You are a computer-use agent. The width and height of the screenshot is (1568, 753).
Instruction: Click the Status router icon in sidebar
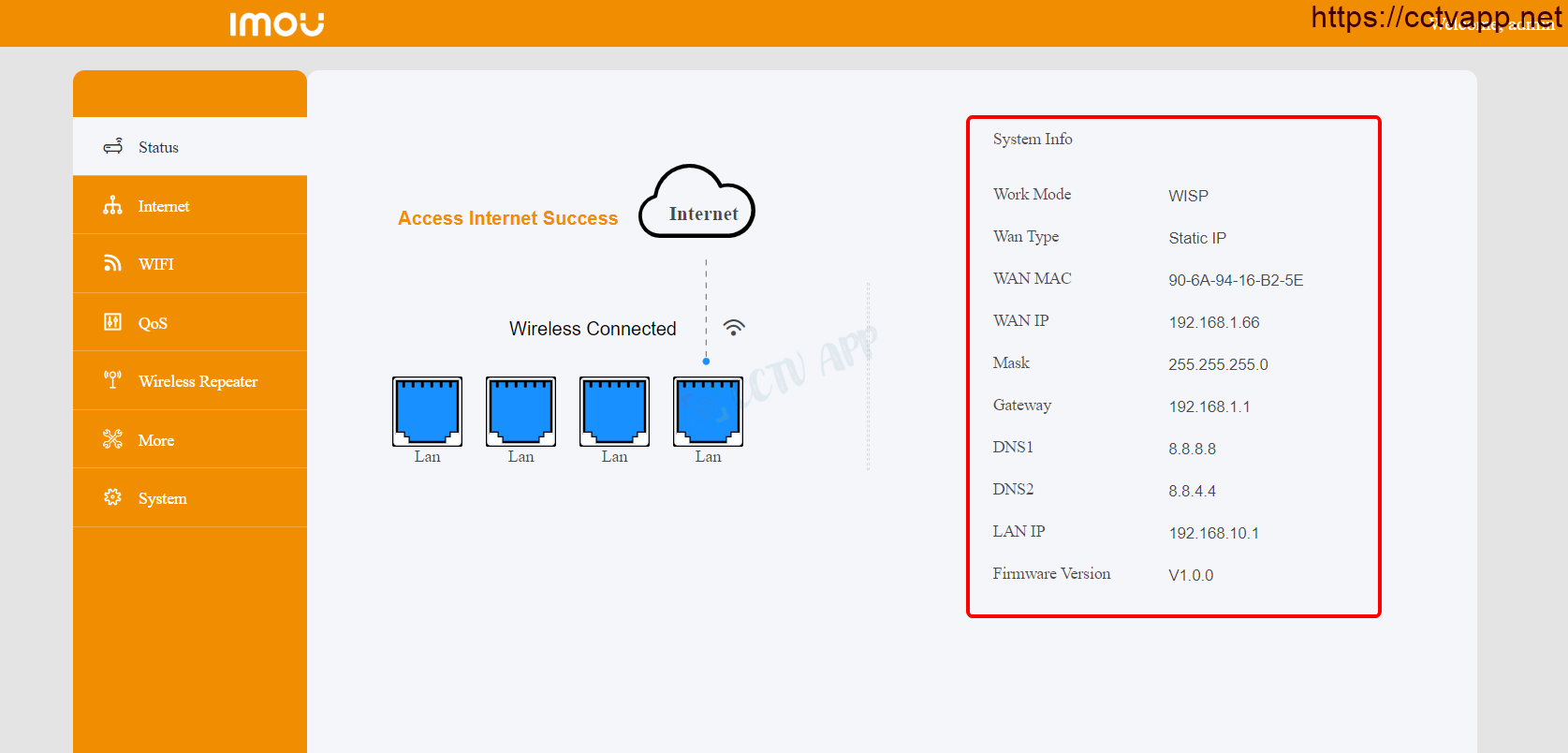[113, 147]
